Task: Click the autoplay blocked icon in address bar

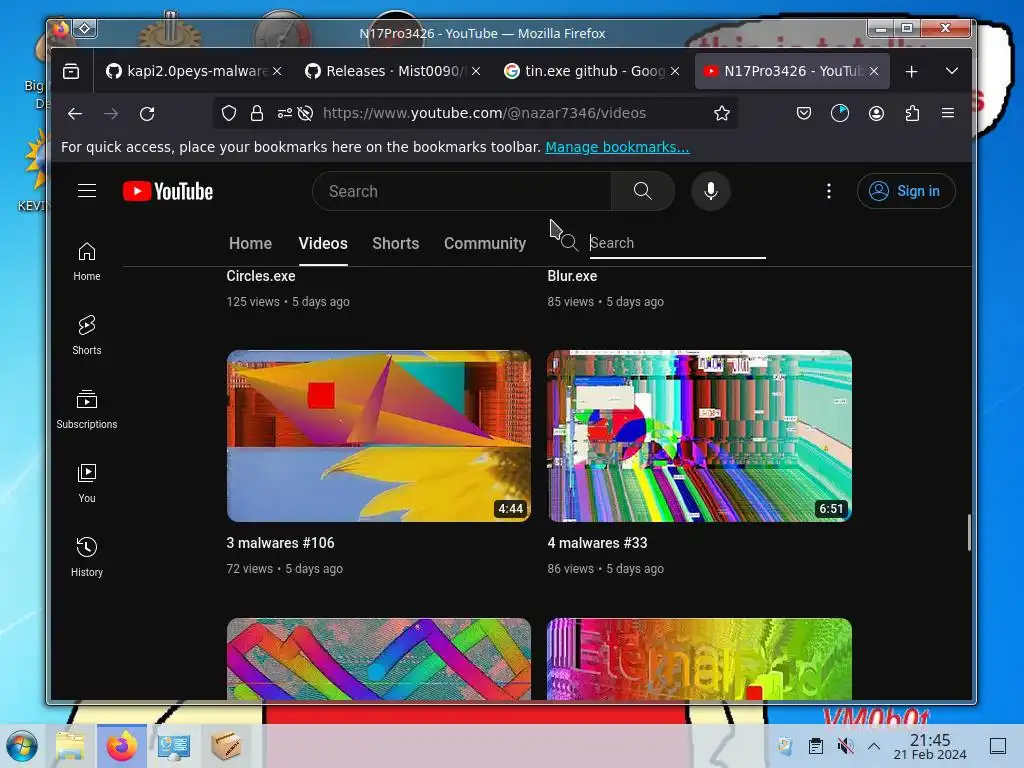Action: (x=305, y=114)
